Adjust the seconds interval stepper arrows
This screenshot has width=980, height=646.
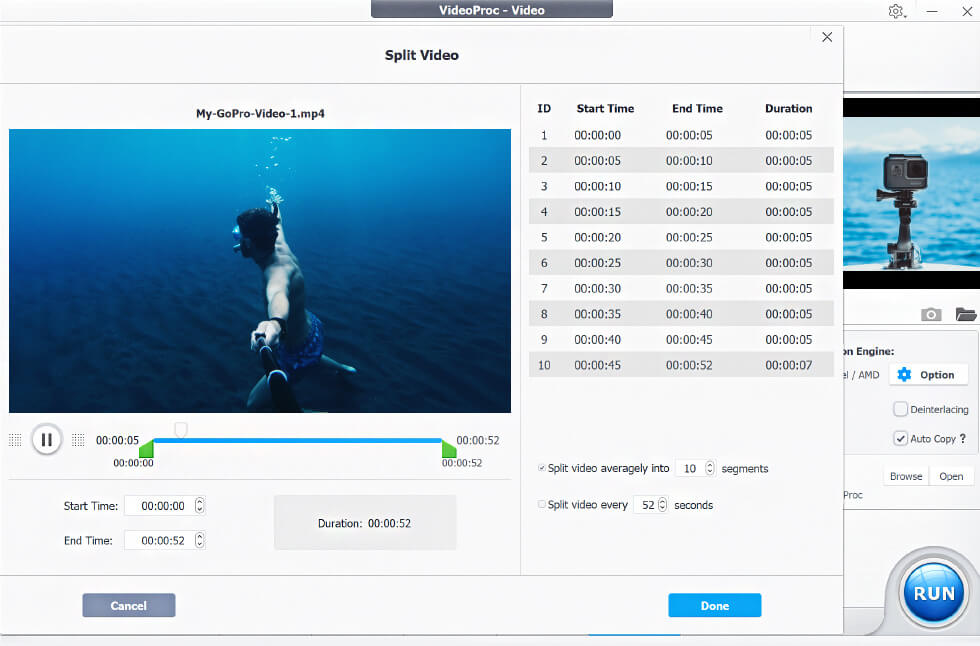tap(662, 504)
